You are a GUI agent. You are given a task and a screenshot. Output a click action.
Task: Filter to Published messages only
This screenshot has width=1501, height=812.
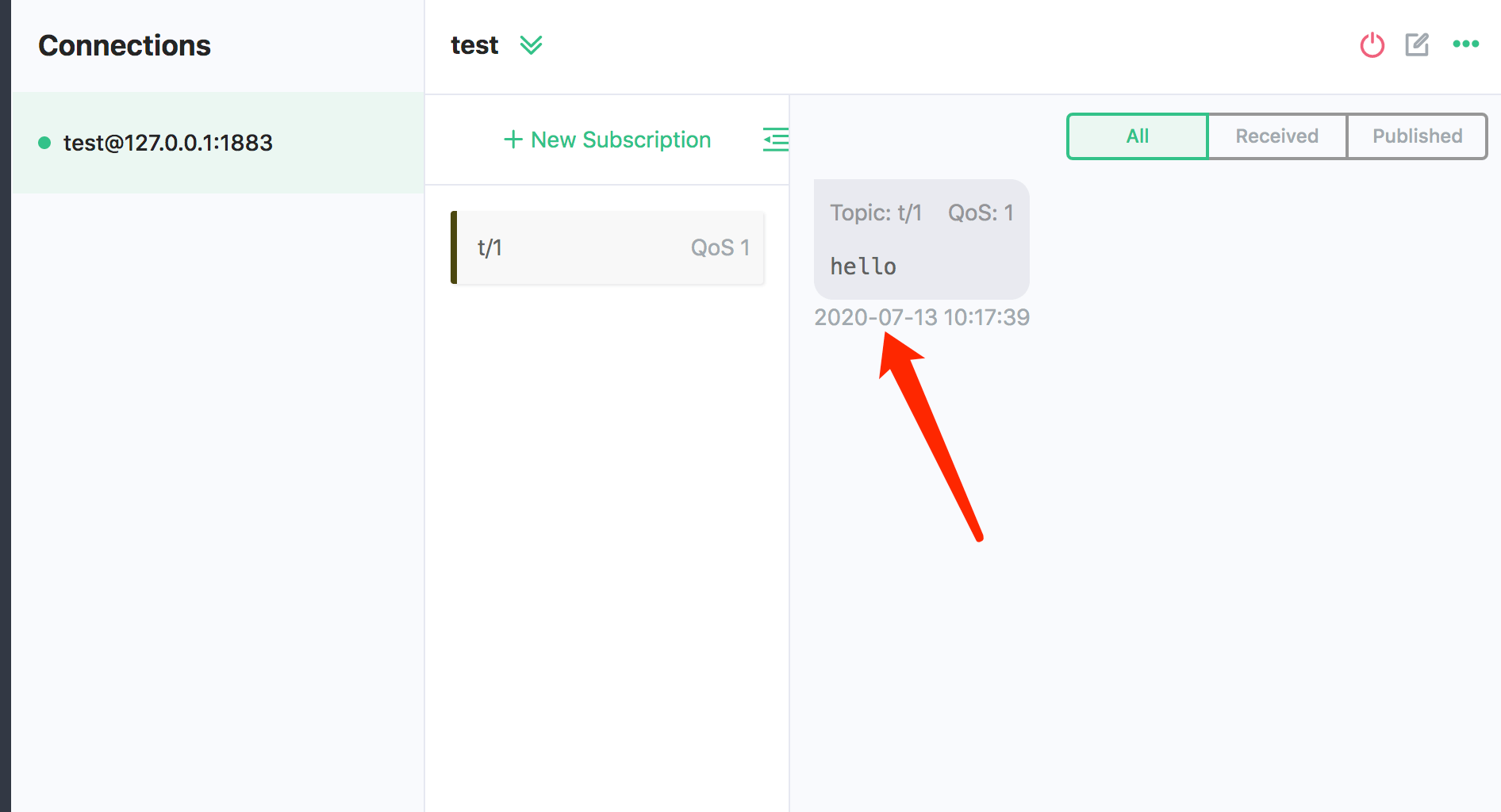[x=1417, y=136]
